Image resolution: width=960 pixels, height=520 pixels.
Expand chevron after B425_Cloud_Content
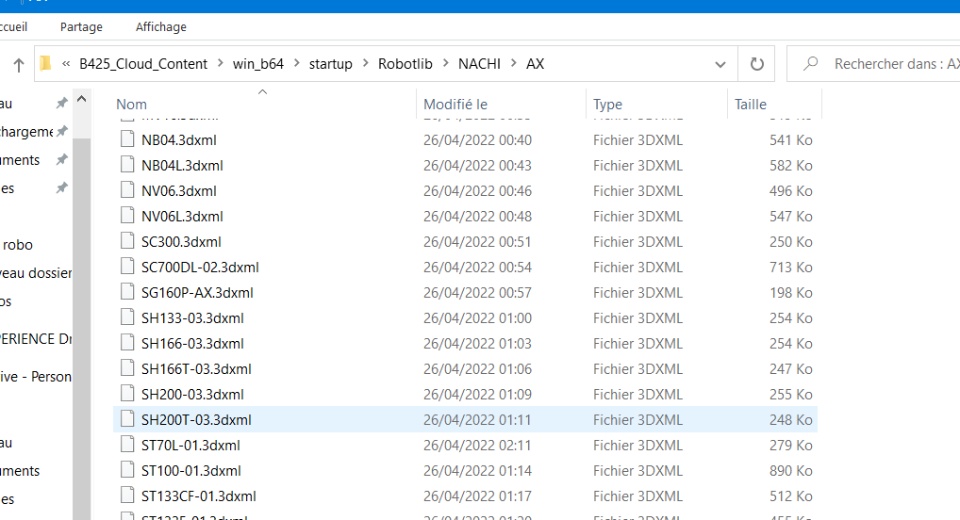(220, 64)
